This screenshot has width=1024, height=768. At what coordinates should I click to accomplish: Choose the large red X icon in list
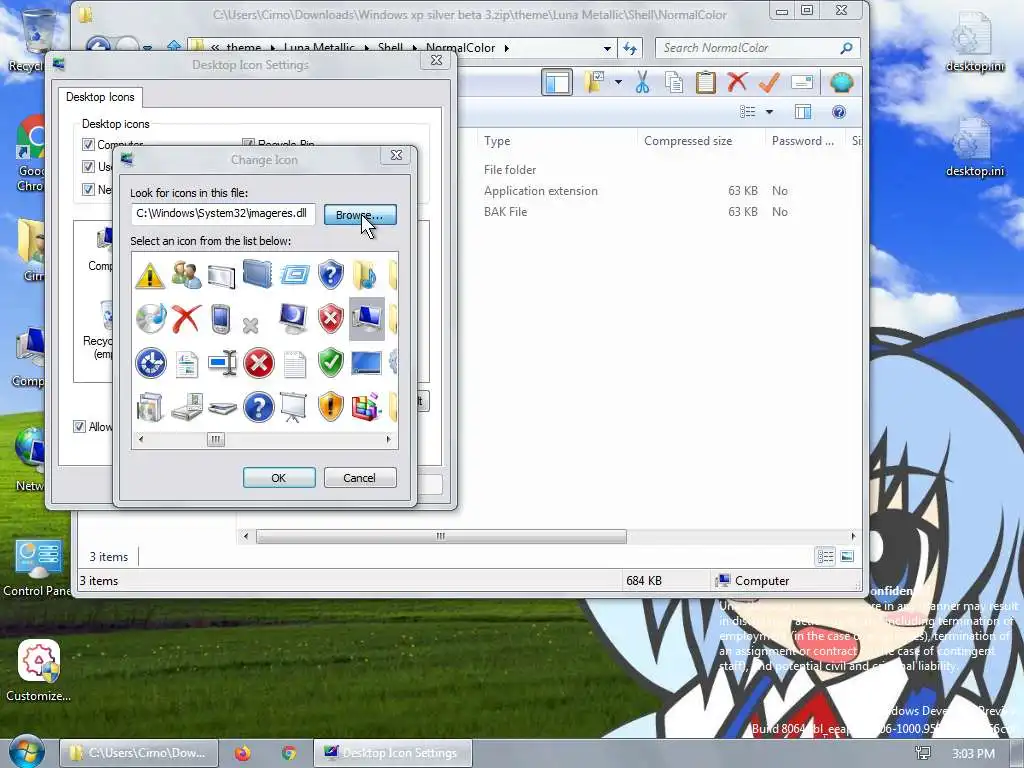tap(186, 319)
